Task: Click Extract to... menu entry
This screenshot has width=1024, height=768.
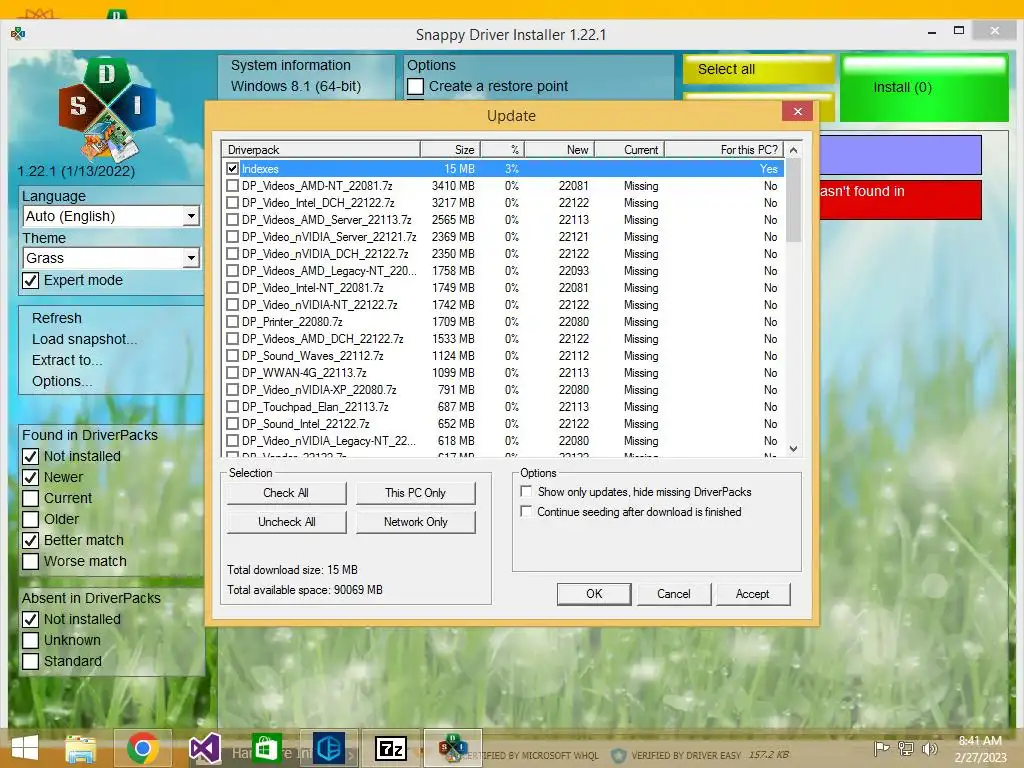Action: point(67,360)
